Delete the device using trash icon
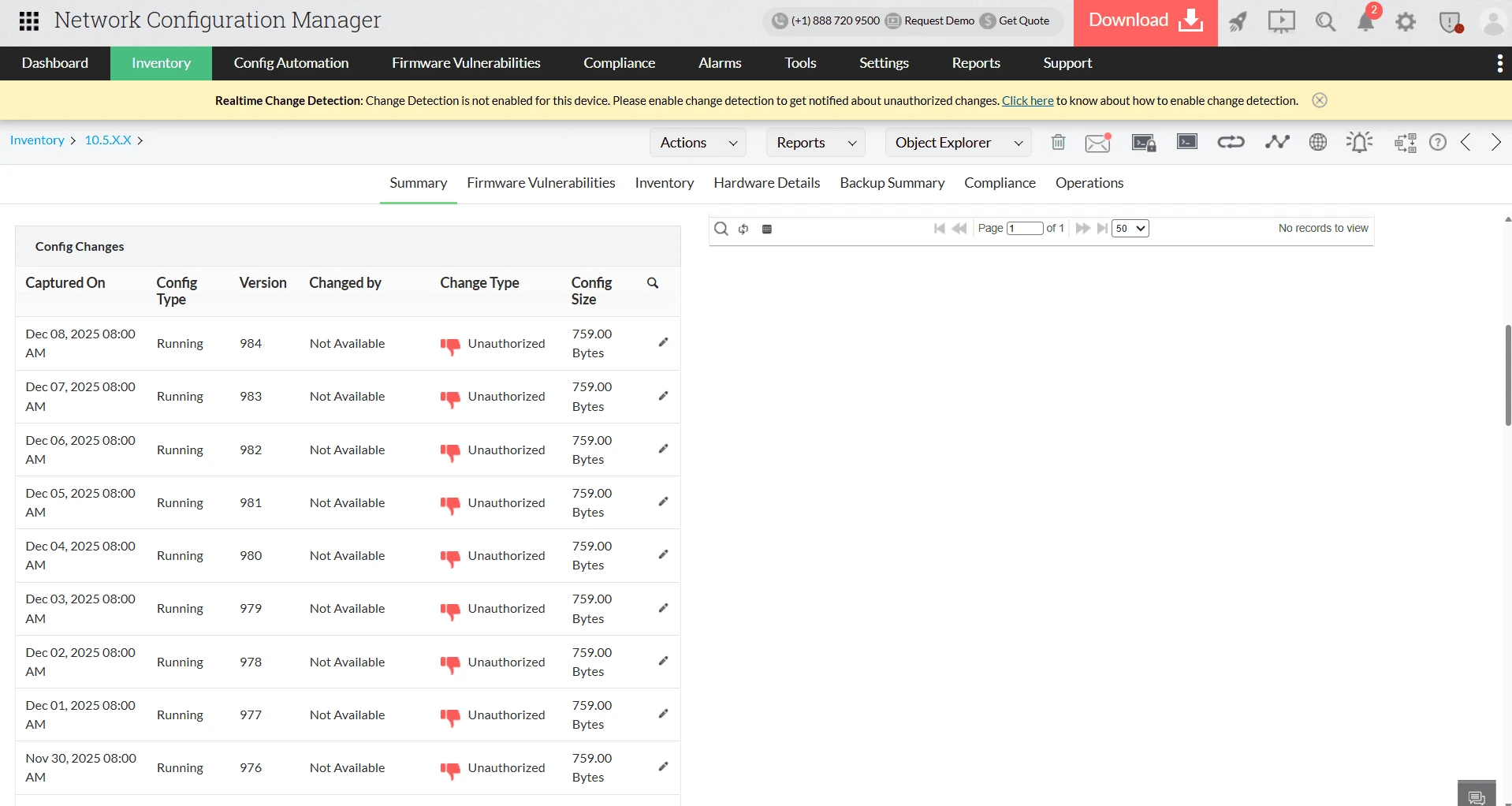The width and height of the screenshot is (1512, 806). click(x=1057, y=142)
